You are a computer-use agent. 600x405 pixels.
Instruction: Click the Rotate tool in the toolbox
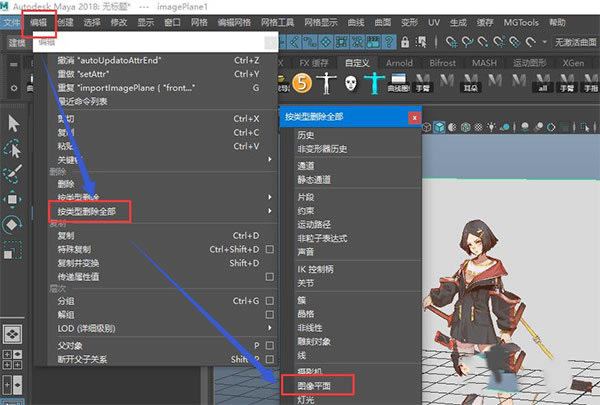(13, 223)
